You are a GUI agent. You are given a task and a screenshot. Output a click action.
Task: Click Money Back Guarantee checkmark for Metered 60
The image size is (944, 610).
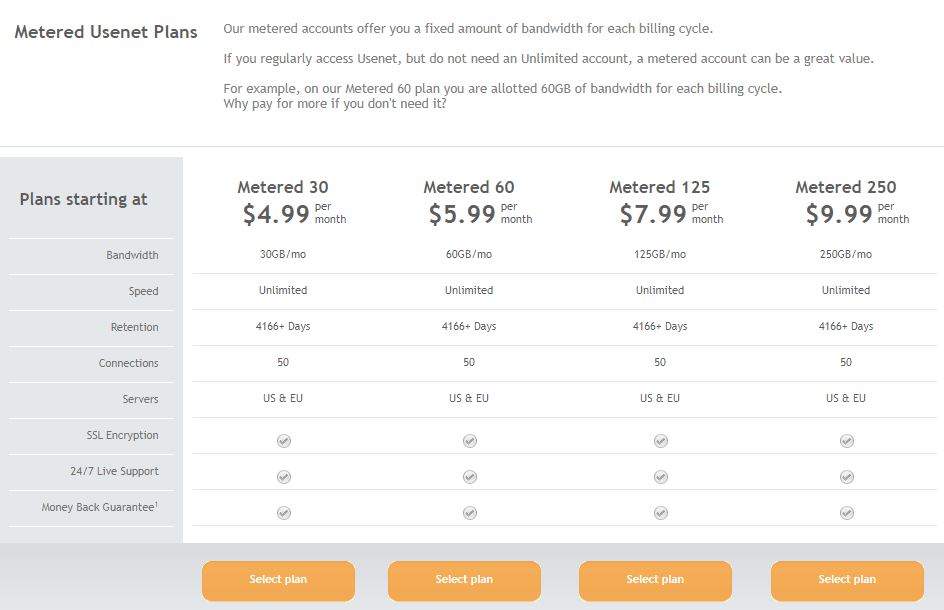[470, 513]
